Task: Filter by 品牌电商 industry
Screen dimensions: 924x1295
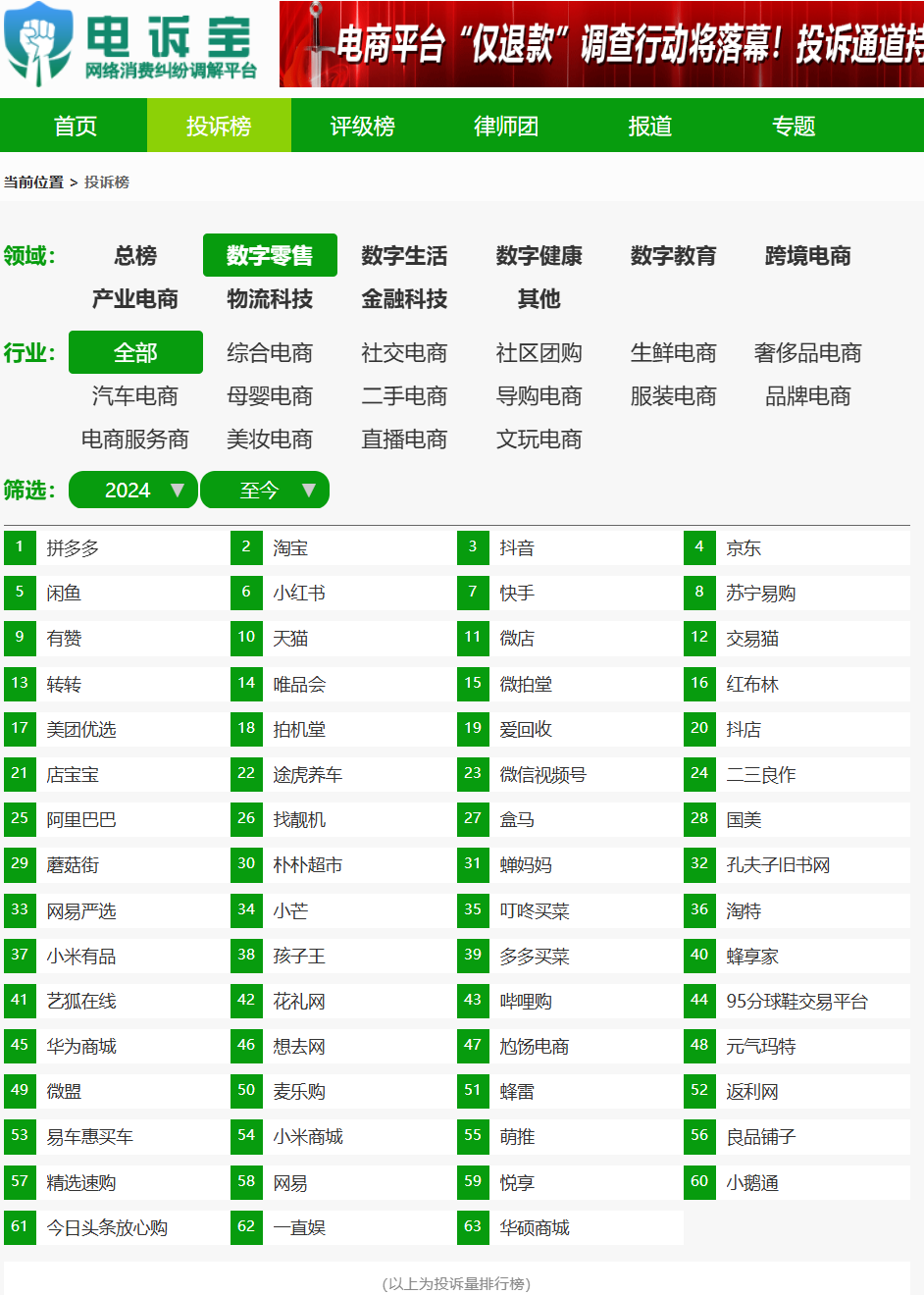Action: tap(807, 395)
